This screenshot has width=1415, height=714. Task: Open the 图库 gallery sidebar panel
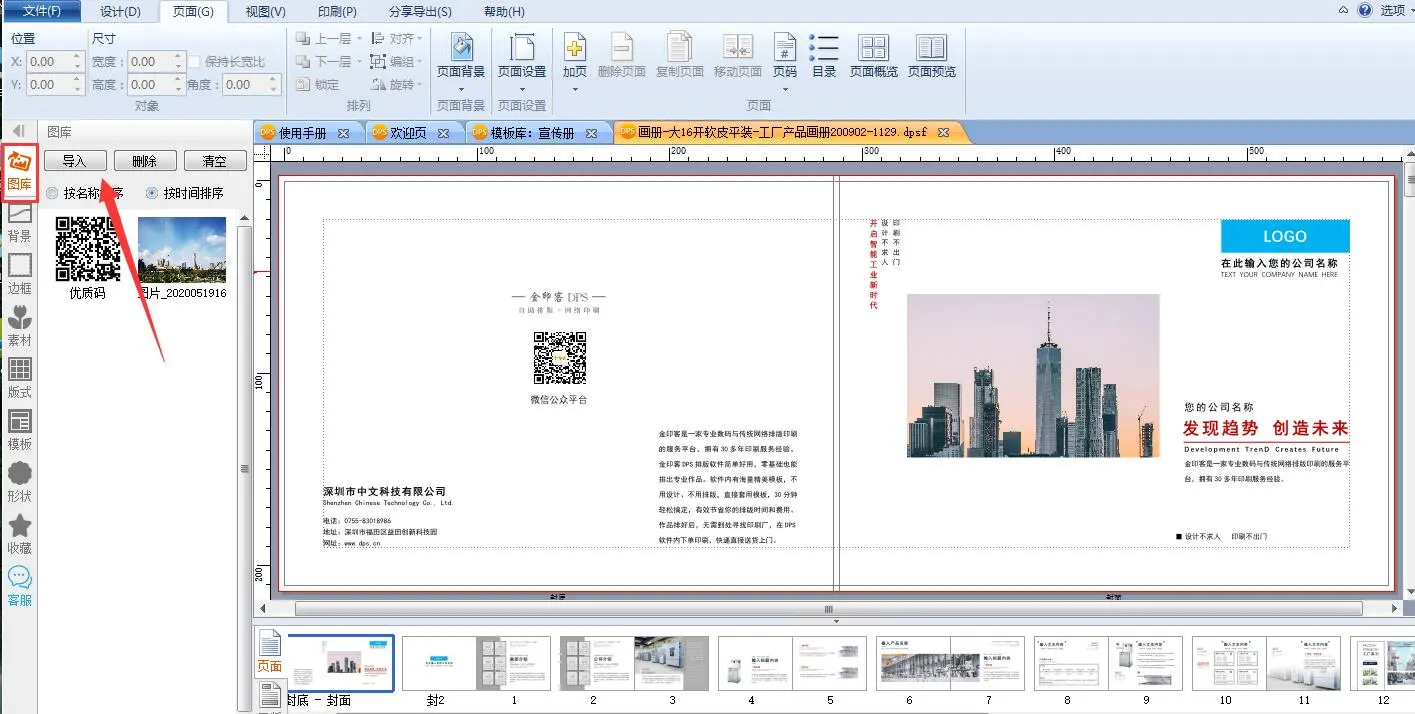click(x=19, y=170)
